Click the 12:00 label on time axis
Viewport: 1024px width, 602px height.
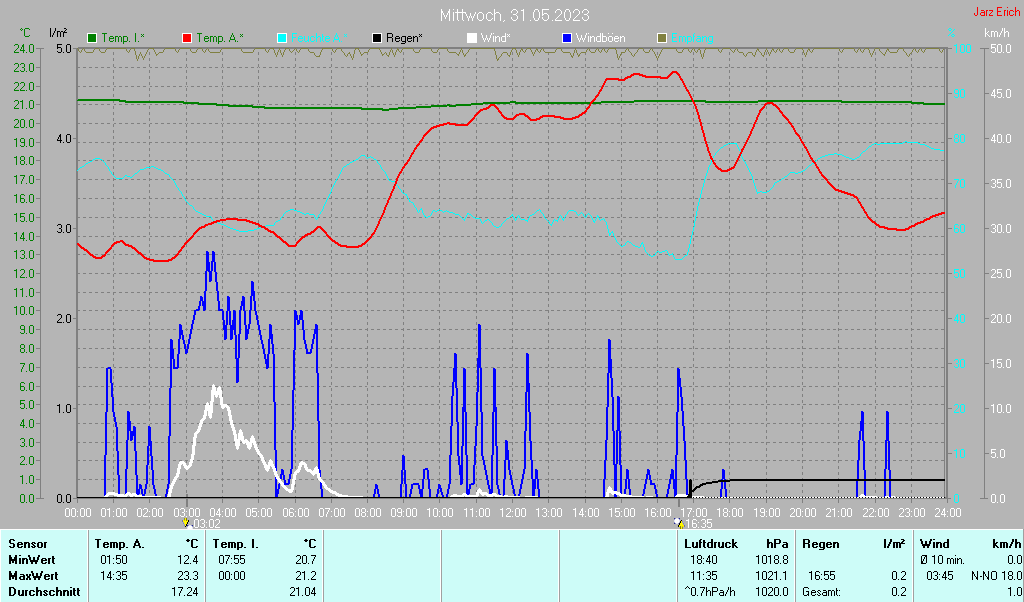(512, 512)
